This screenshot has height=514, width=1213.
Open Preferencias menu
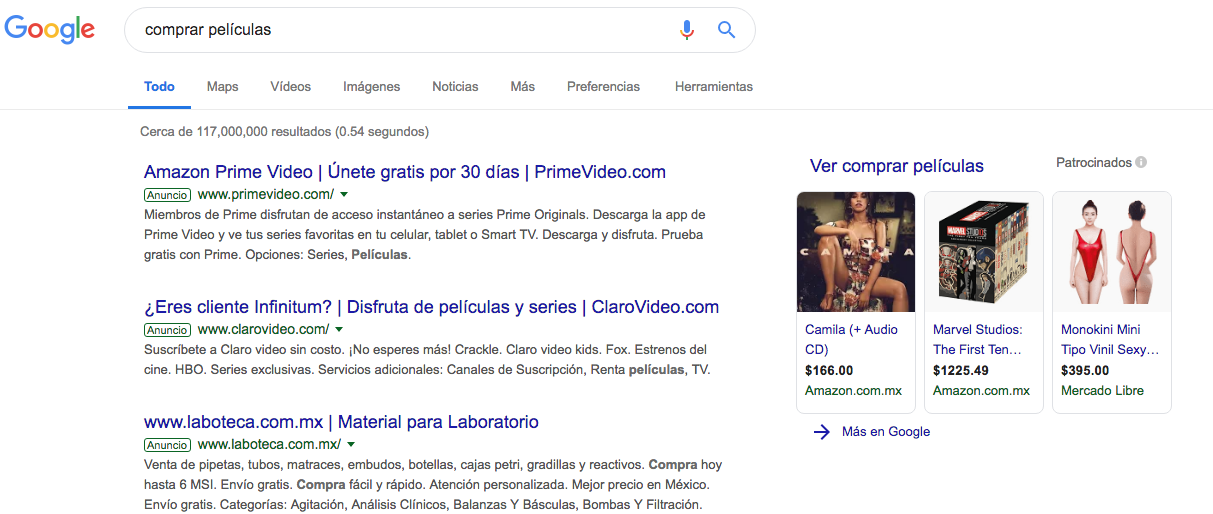pyautogui.click(x=603, y=87)
